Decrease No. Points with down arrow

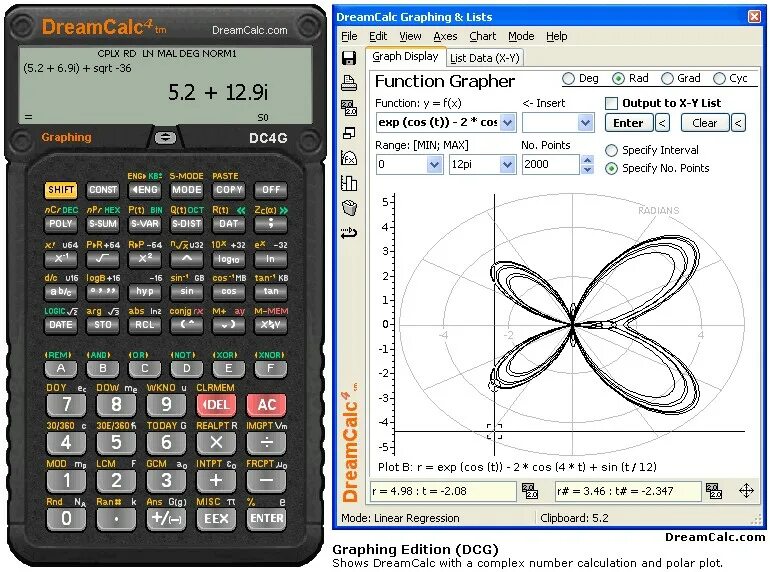click(587, 169)
